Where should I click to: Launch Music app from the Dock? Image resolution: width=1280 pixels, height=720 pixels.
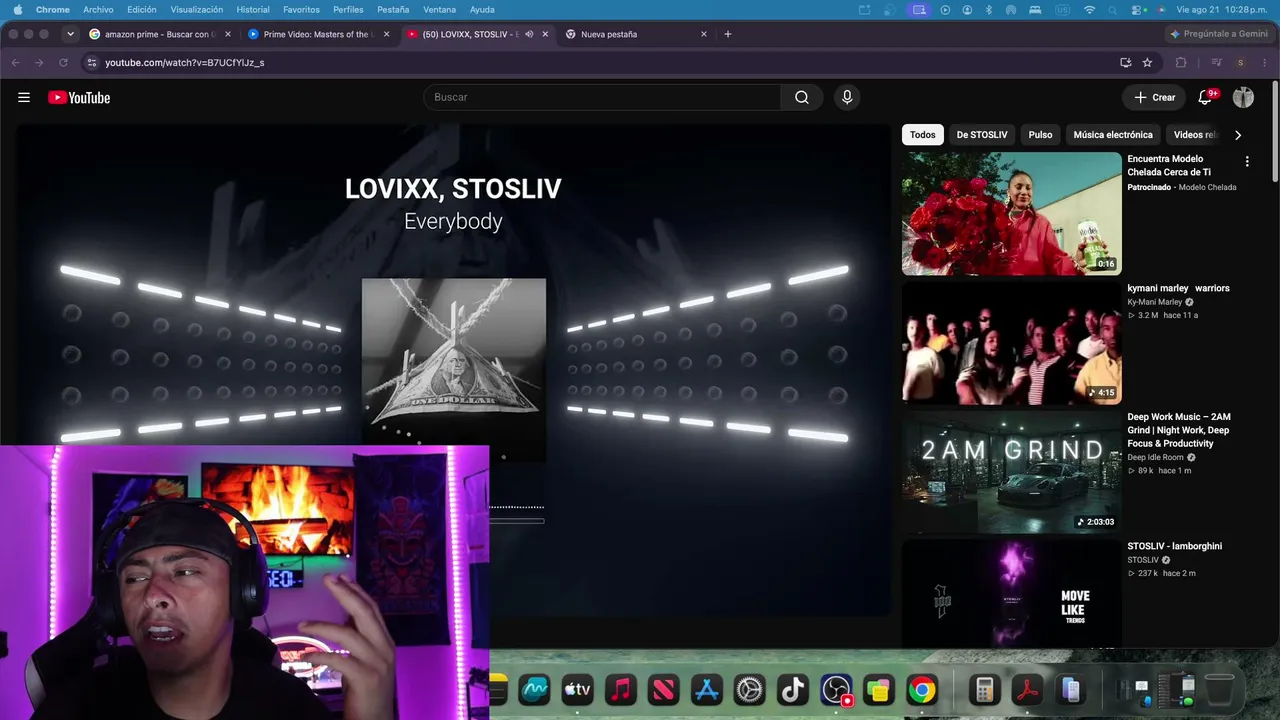(x=621, y=689)
